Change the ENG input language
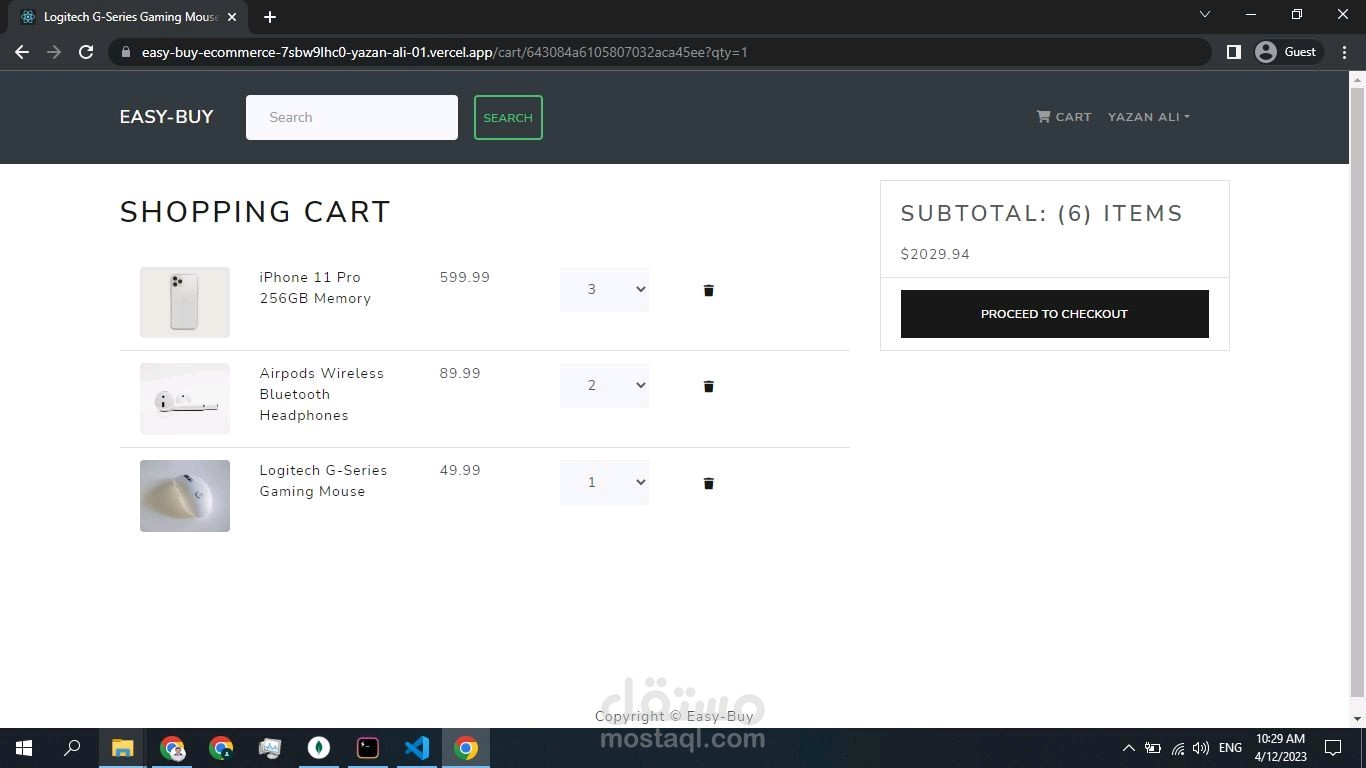Image resolution: width=1366 pixels, height=768 pixels. pyautogui.click(x=1230, y=748)
